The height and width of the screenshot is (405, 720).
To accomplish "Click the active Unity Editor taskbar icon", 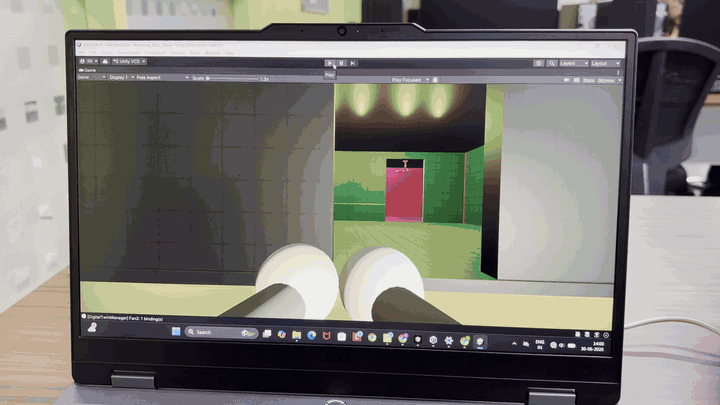I will [x=480, y=341].
